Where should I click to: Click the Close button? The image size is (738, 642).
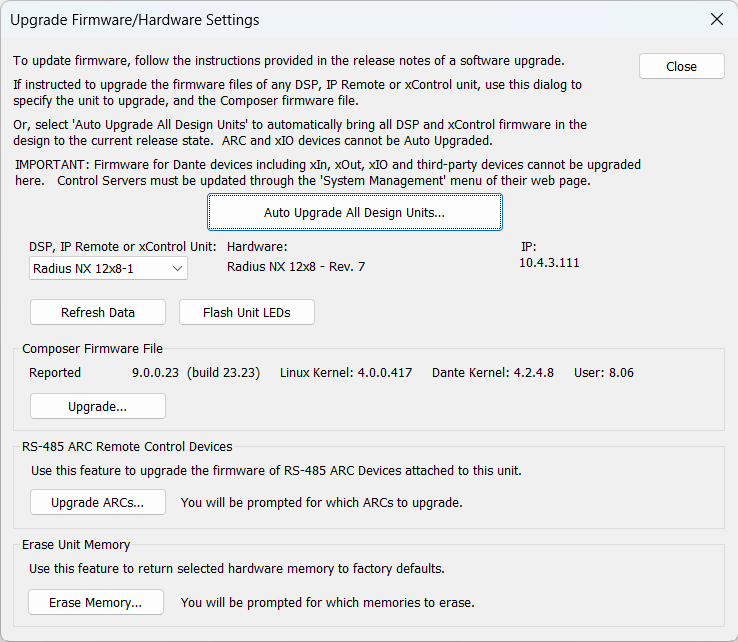[x=681, y=66]
